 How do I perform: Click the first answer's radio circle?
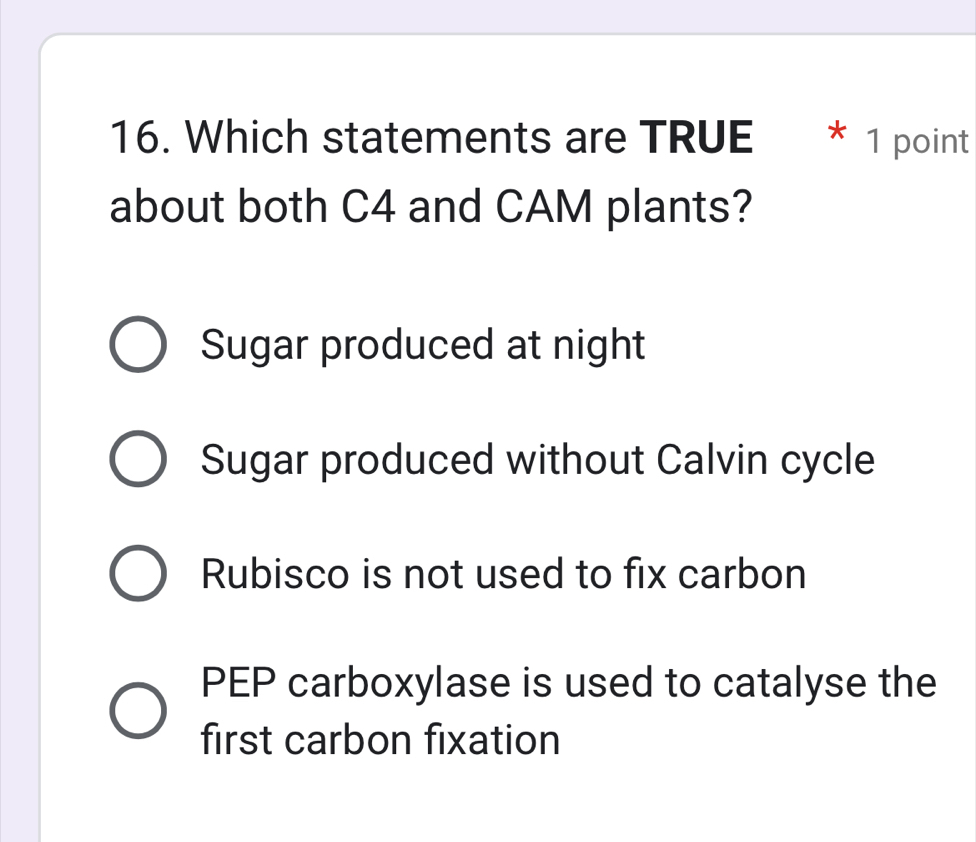[x=139, y=345]
